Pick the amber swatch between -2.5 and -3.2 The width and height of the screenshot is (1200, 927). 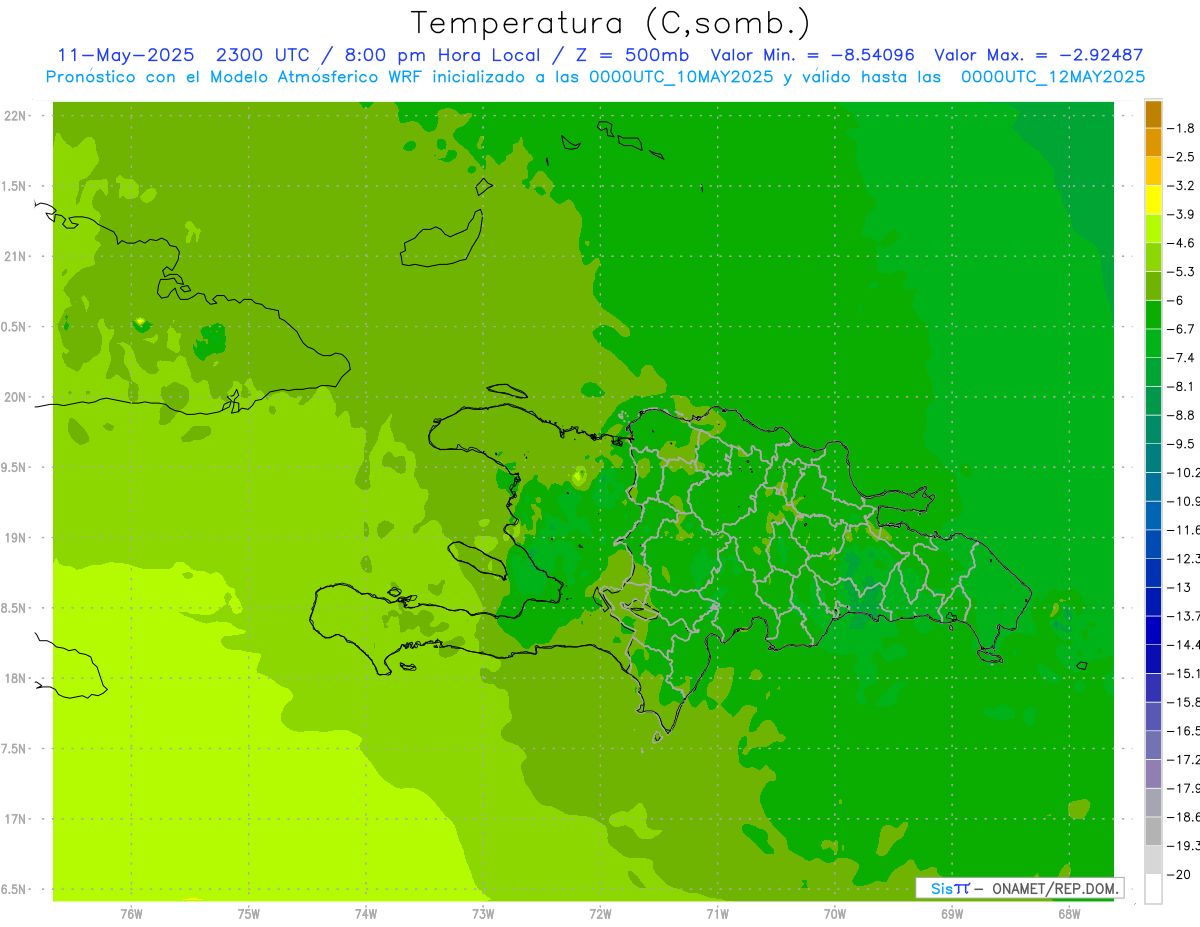[1153, 171]
